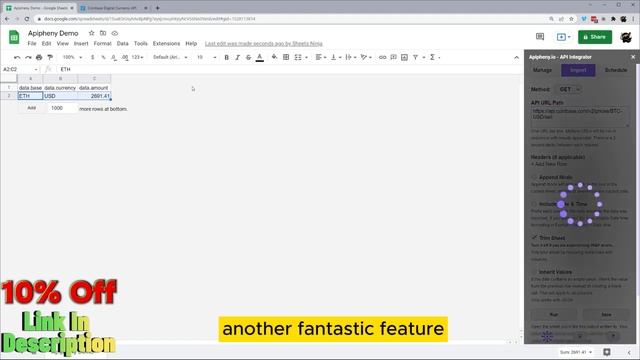Insert chart from toolbar
Viewport: 640px width, 360px height.
pos(404,58)
